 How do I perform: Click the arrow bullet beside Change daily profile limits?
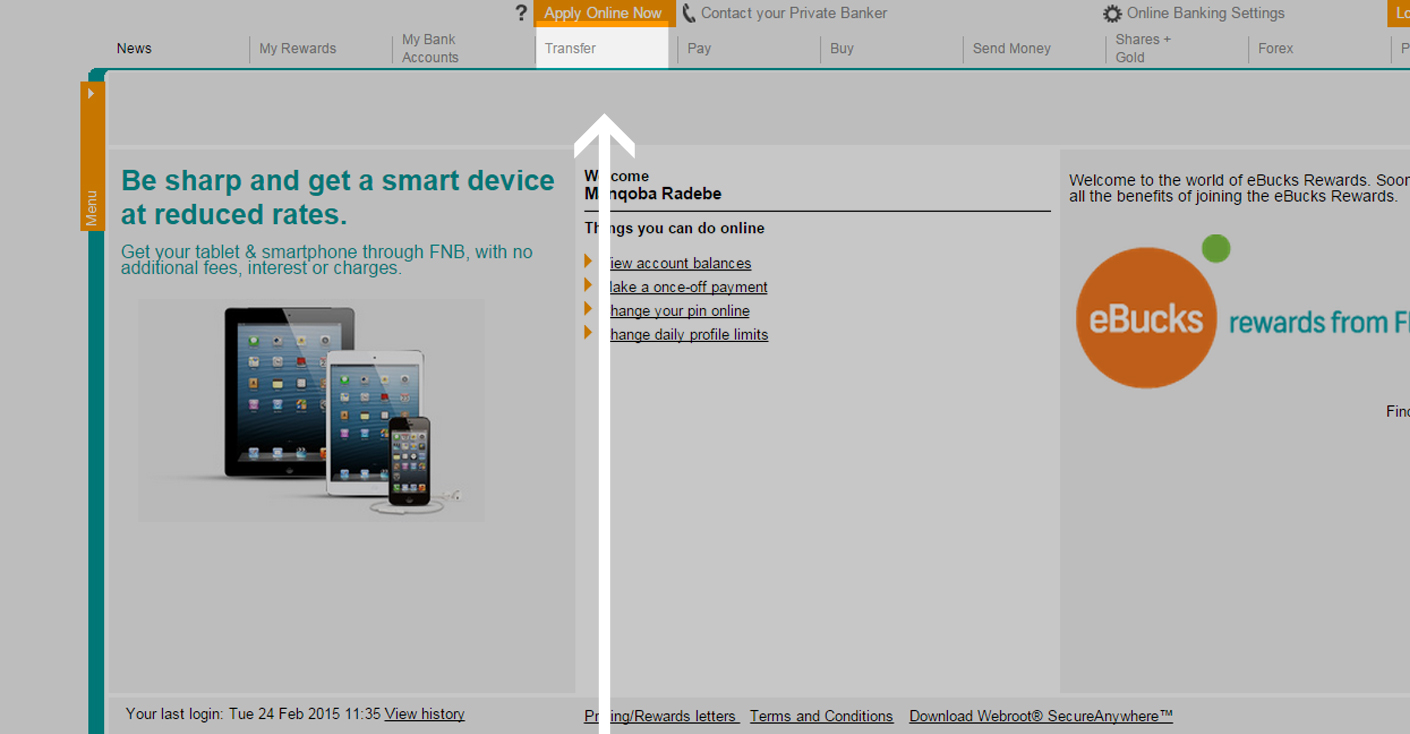click(x=589, y=333)
